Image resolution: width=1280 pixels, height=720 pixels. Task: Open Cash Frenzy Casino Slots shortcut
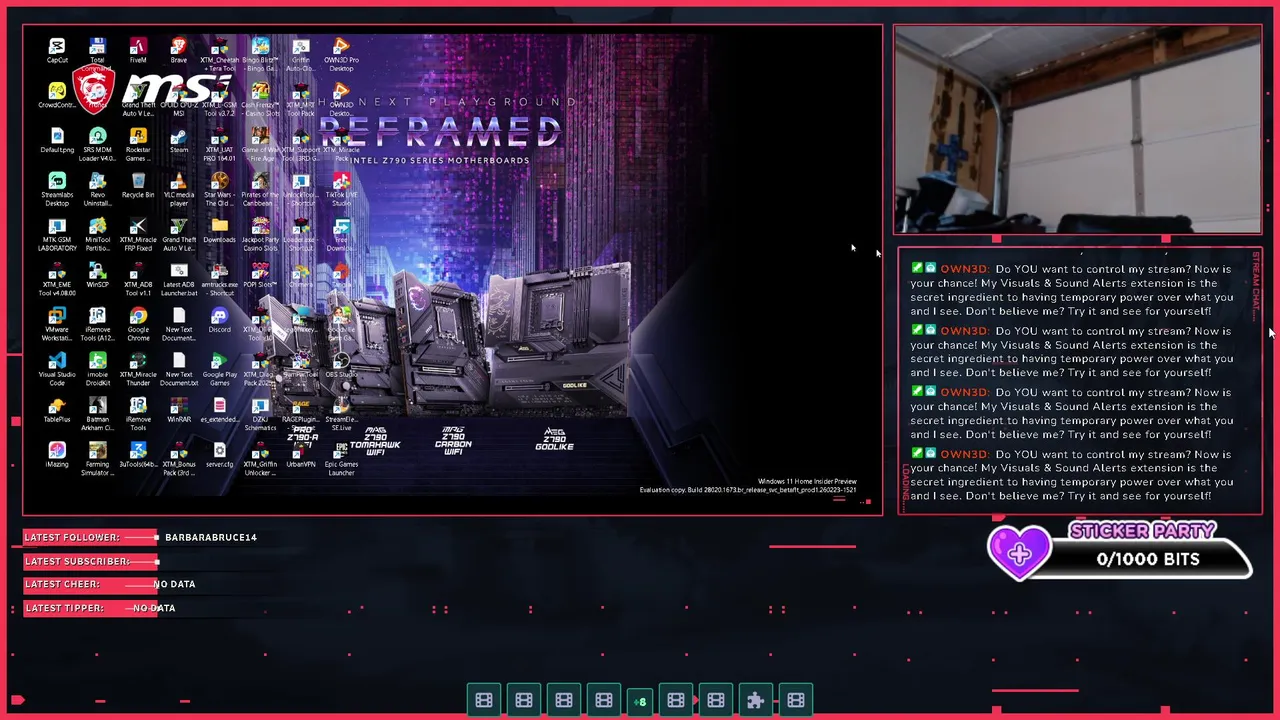click(260, 100)
